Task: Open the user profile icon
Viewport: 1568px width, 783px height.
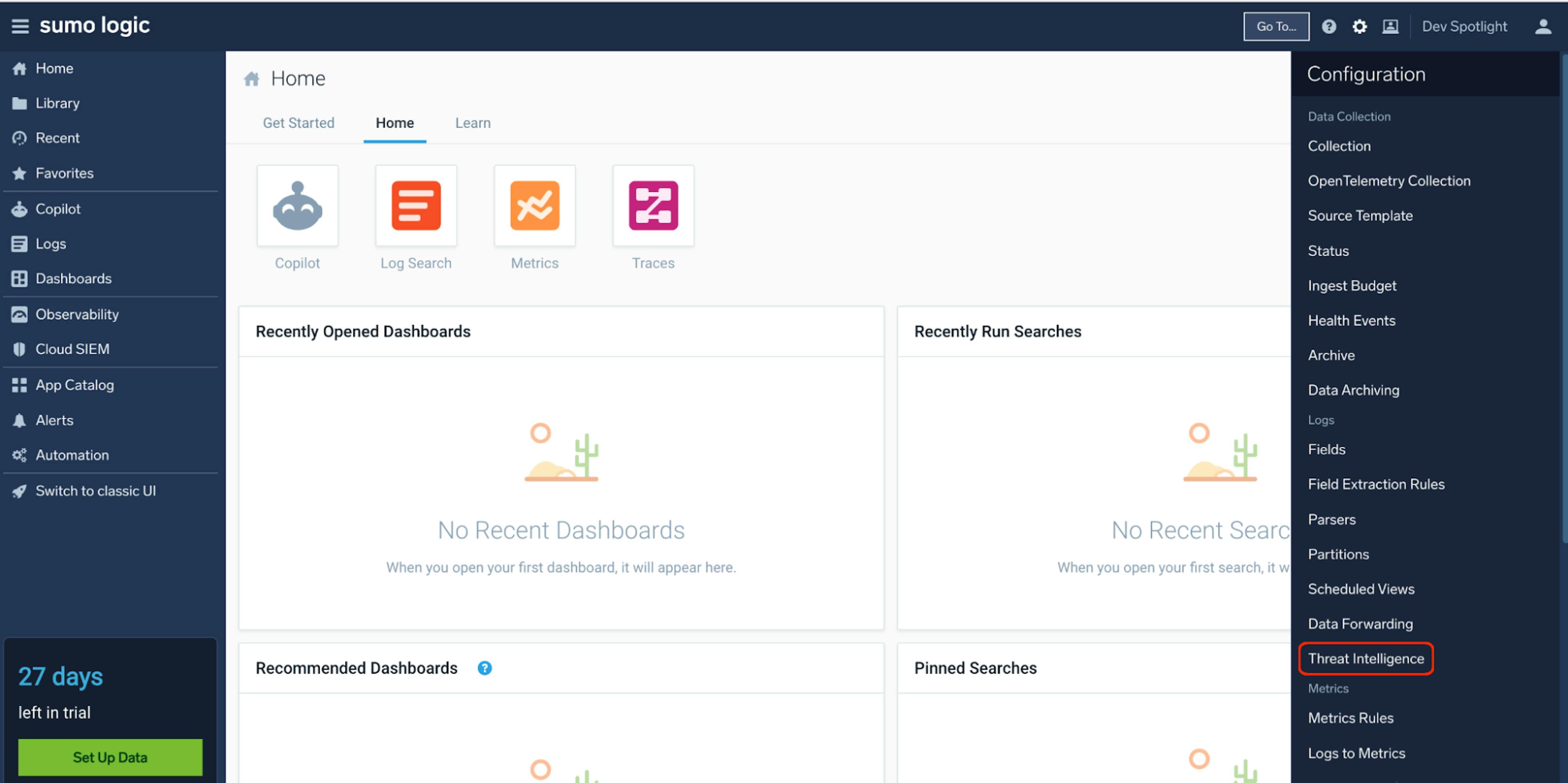Action: pos(1543,26)
